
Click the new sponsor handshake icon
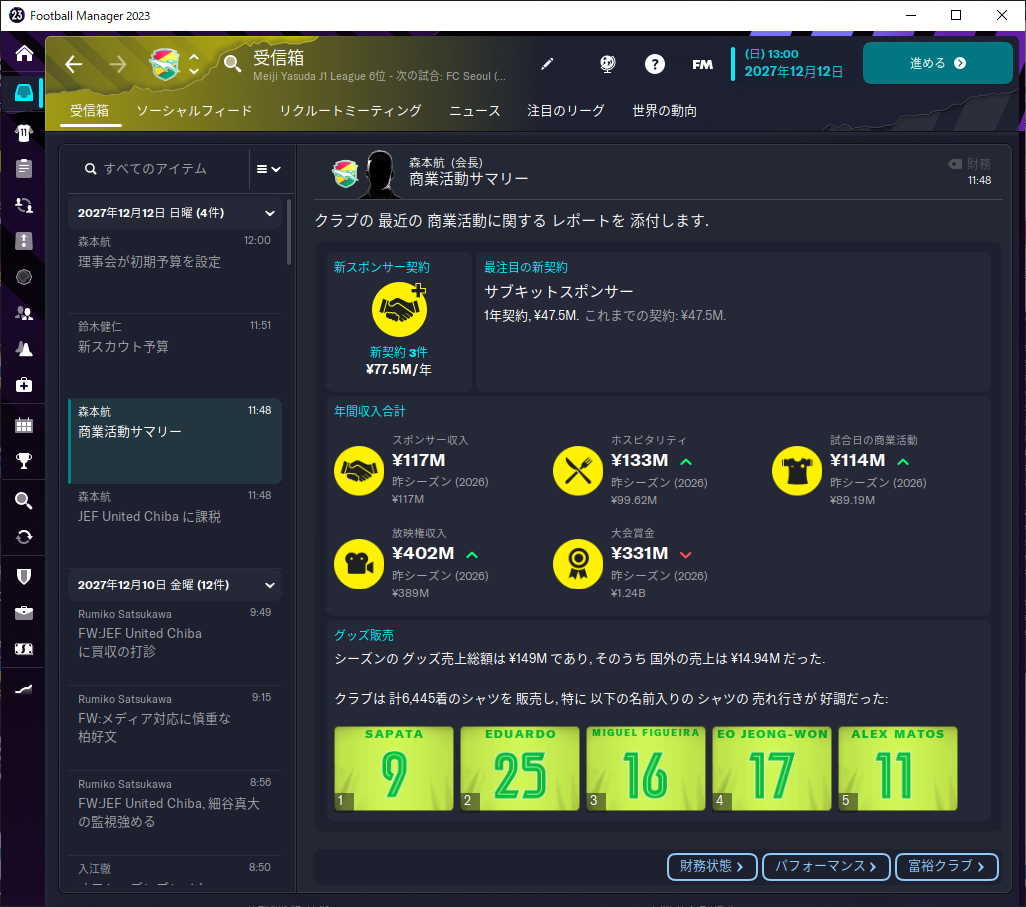pyautogui.click(x=399, y=309)
